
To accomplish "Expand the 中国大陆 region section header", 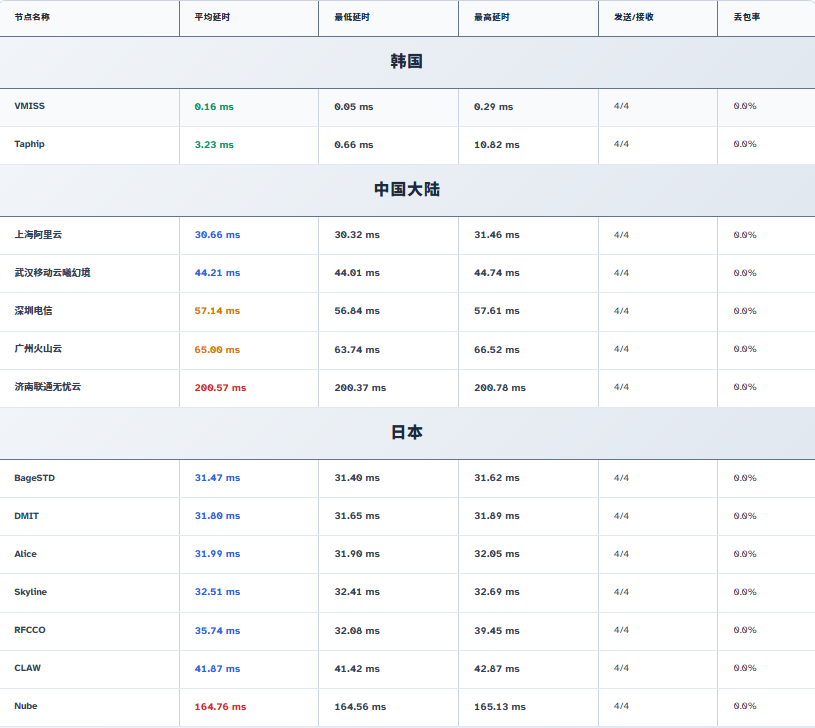I will [x=407, y=189].
